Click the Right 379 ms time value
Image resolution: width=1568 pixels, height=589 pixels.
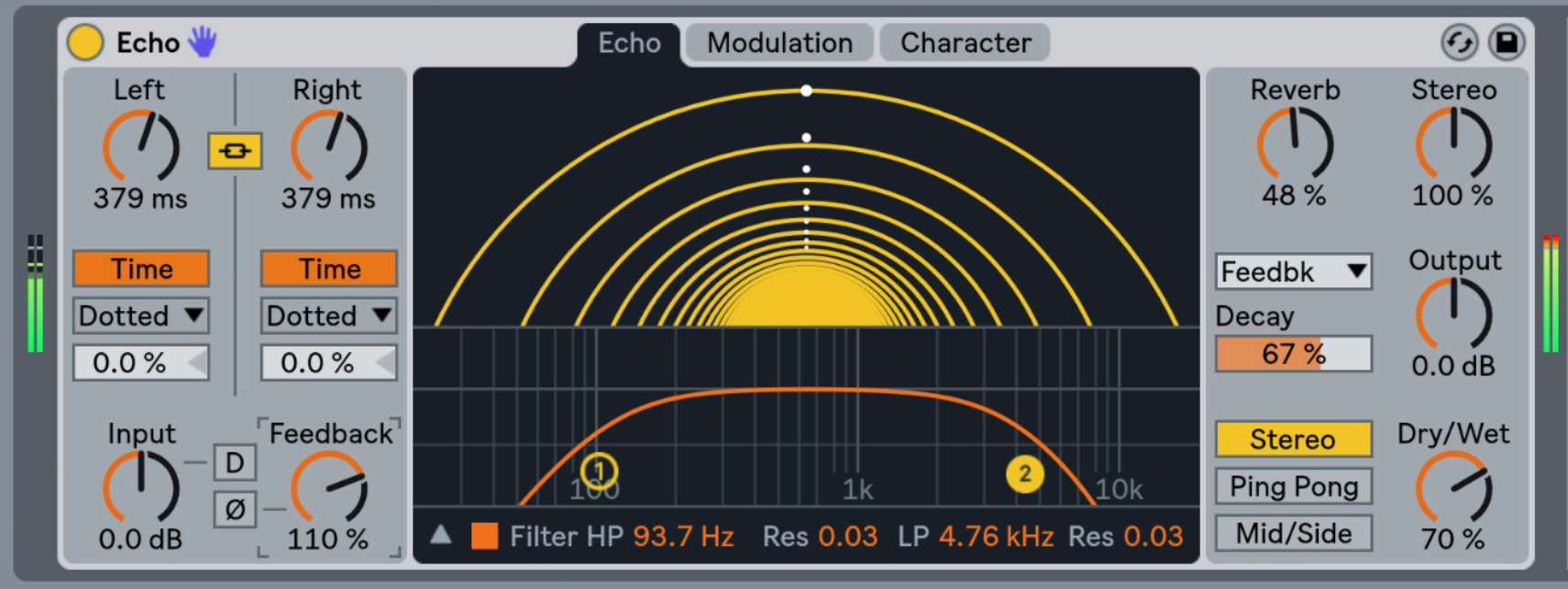328,198
